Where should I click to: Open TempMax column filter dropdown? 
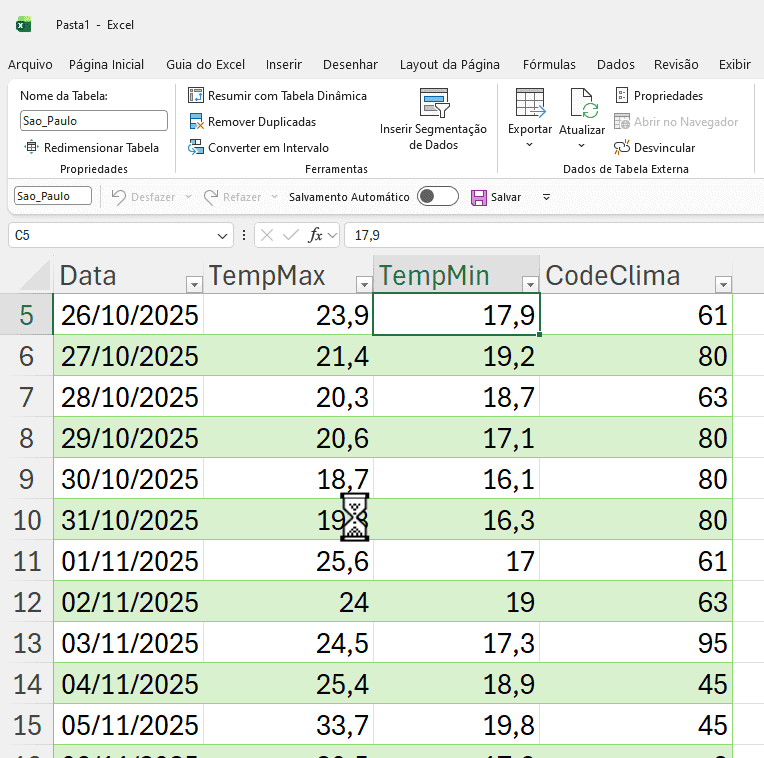[363, 284]
